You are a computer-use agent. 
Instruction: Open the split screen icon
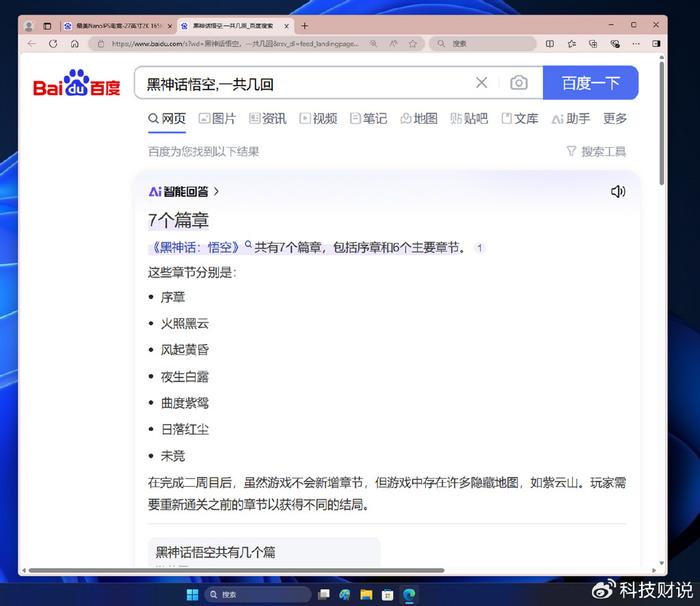[550, 43]
